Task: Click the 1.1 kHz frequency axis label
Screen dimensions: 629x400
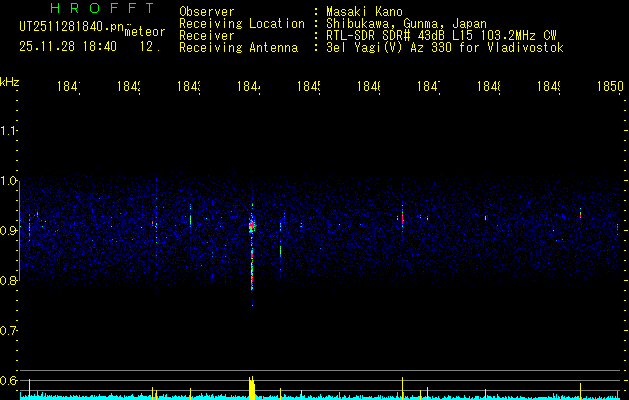Action: [x=8, y=131]
